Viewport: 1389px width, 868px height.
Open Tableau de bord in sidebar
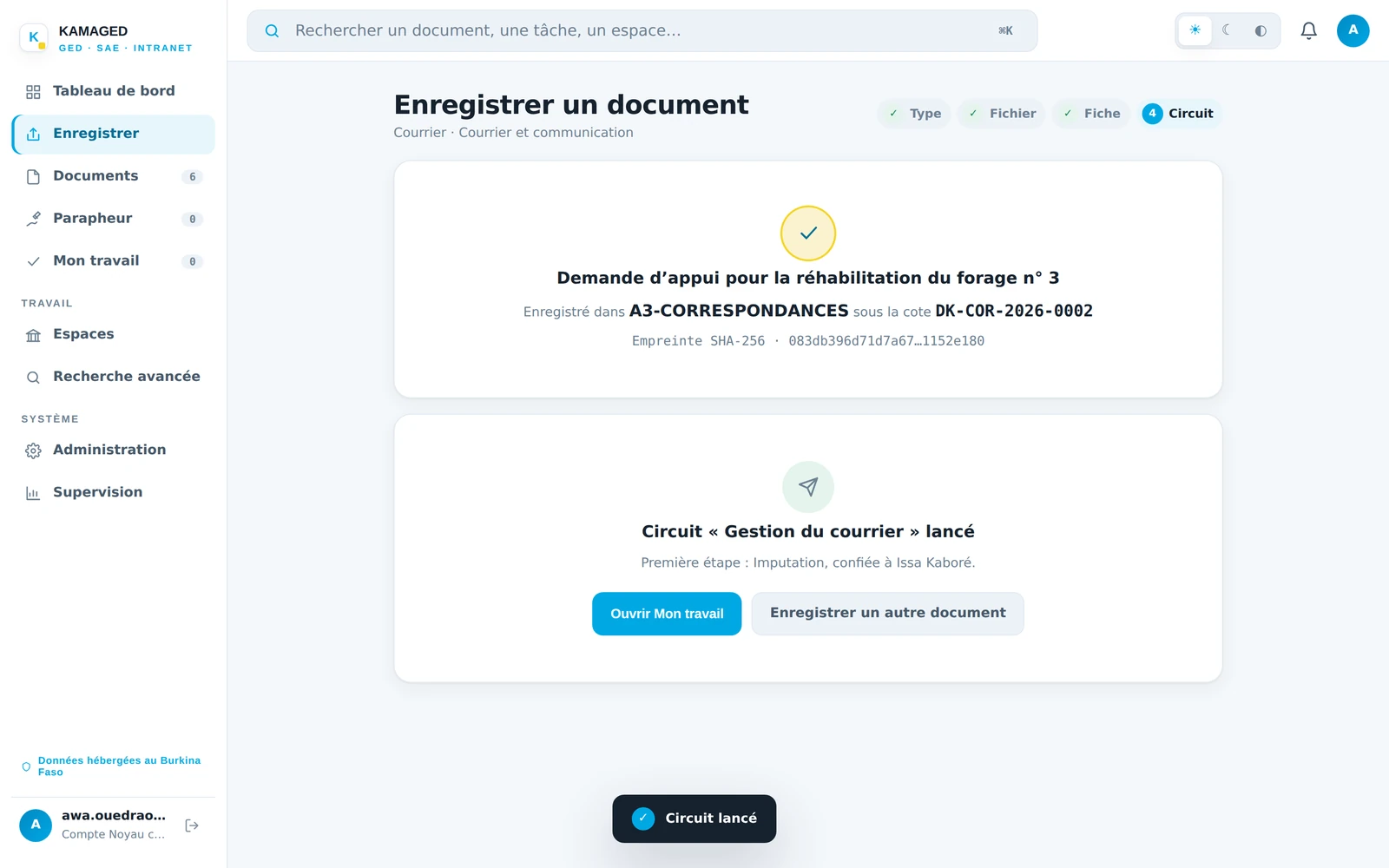pyautogui.click(x=114, y=91)
